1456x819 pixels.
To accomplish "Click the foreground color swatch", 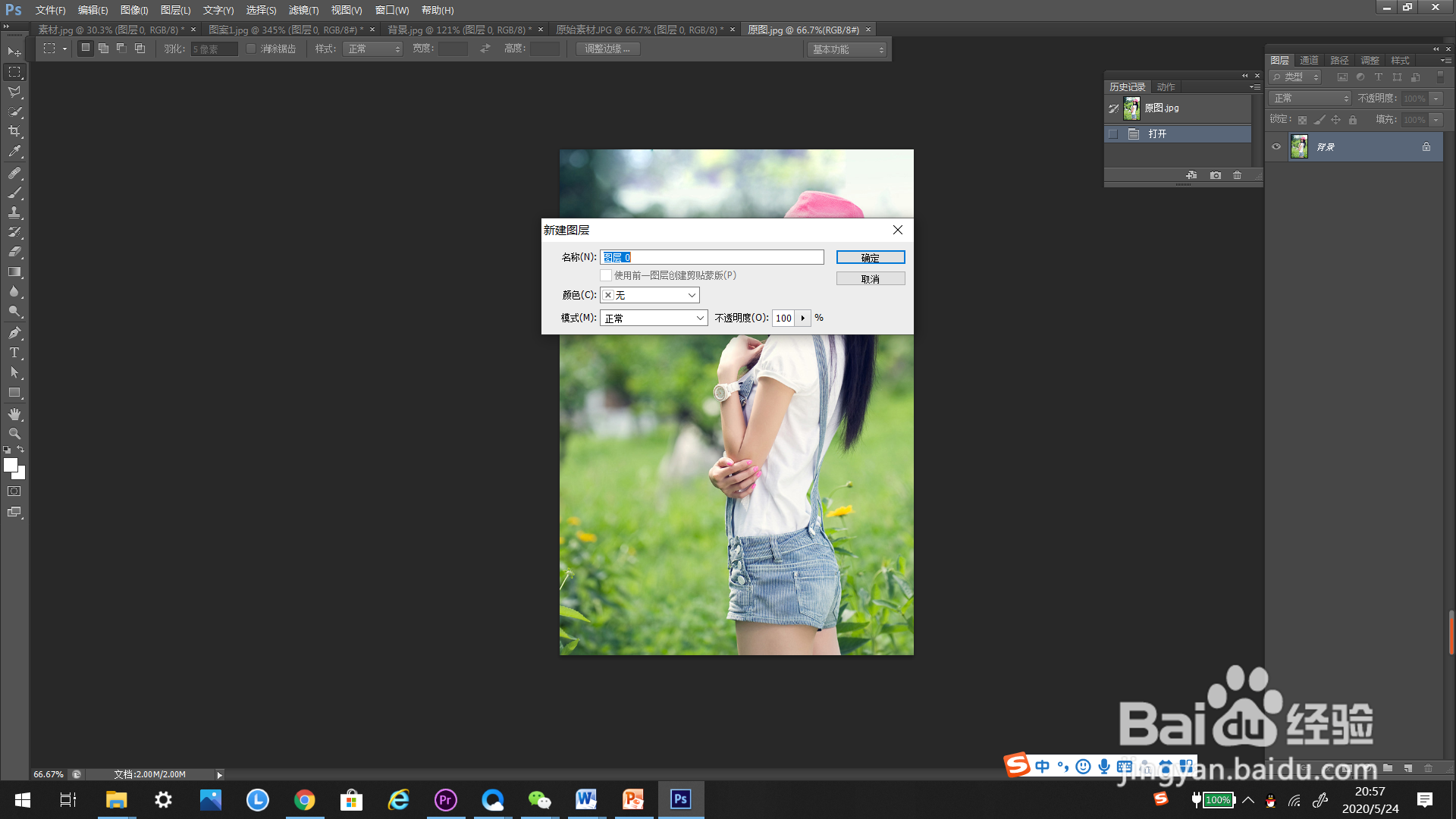I will [11, 466].
